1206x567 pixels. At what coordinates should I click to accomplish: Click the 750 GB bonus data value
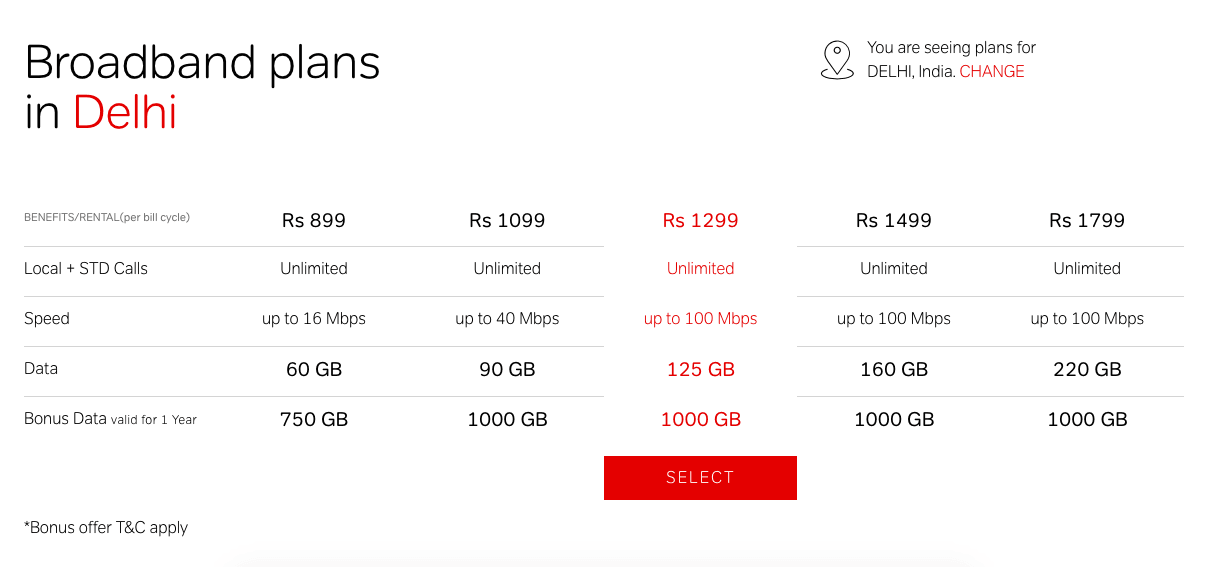tap(314, 420)
